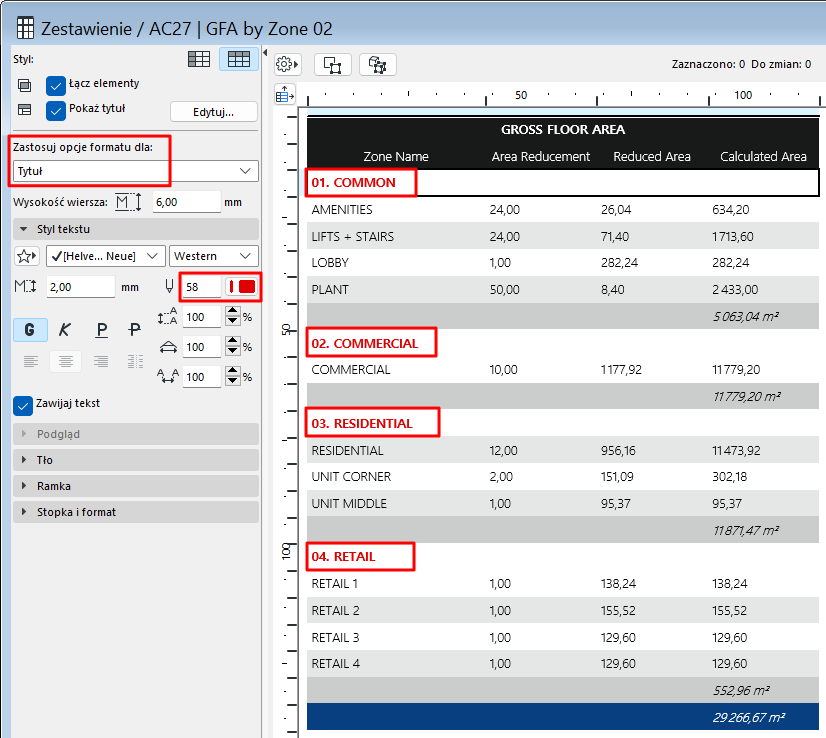
Task: Click the favorites star font icon
Action: 27,256
